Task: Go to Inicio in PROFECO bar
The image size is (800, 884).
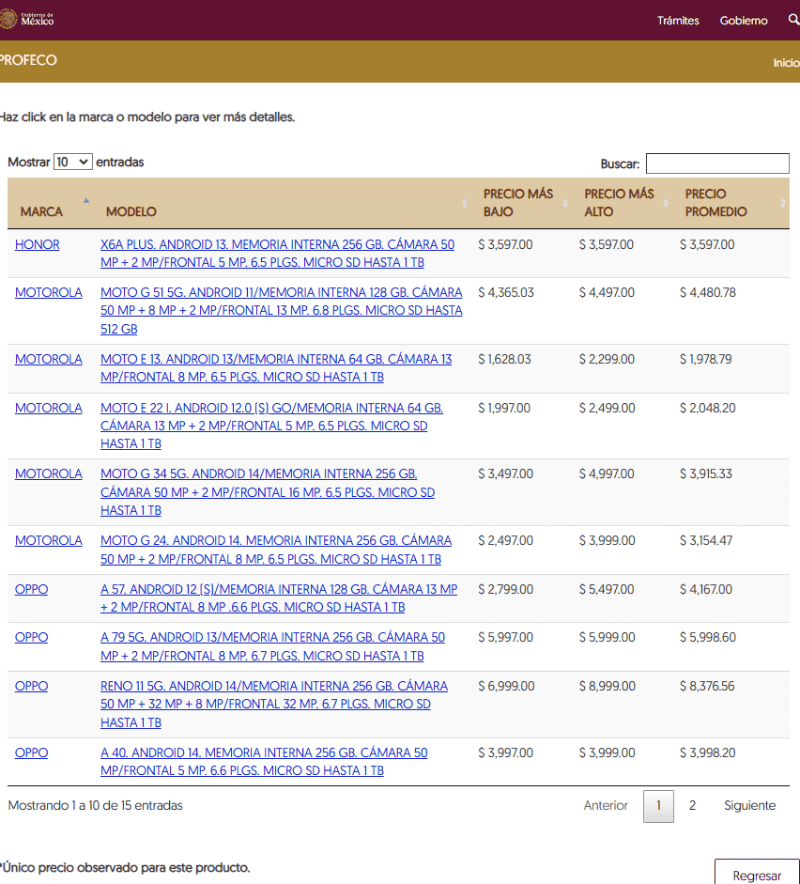Action: point(786,63)
